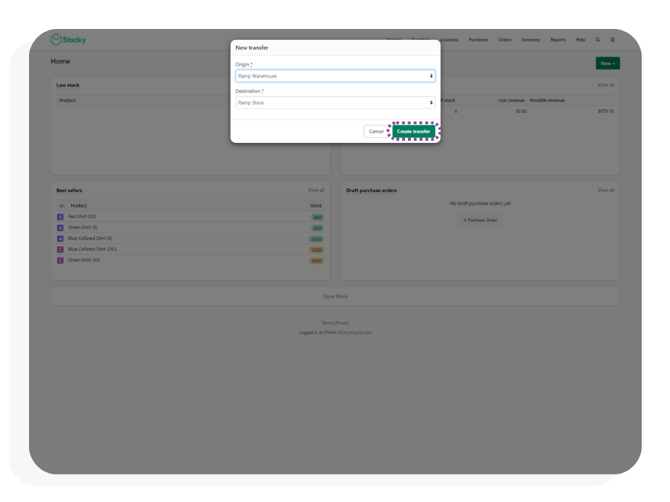Expand the green New dropdown button
The width and height of the screenshot is (670, 502).
607,63
